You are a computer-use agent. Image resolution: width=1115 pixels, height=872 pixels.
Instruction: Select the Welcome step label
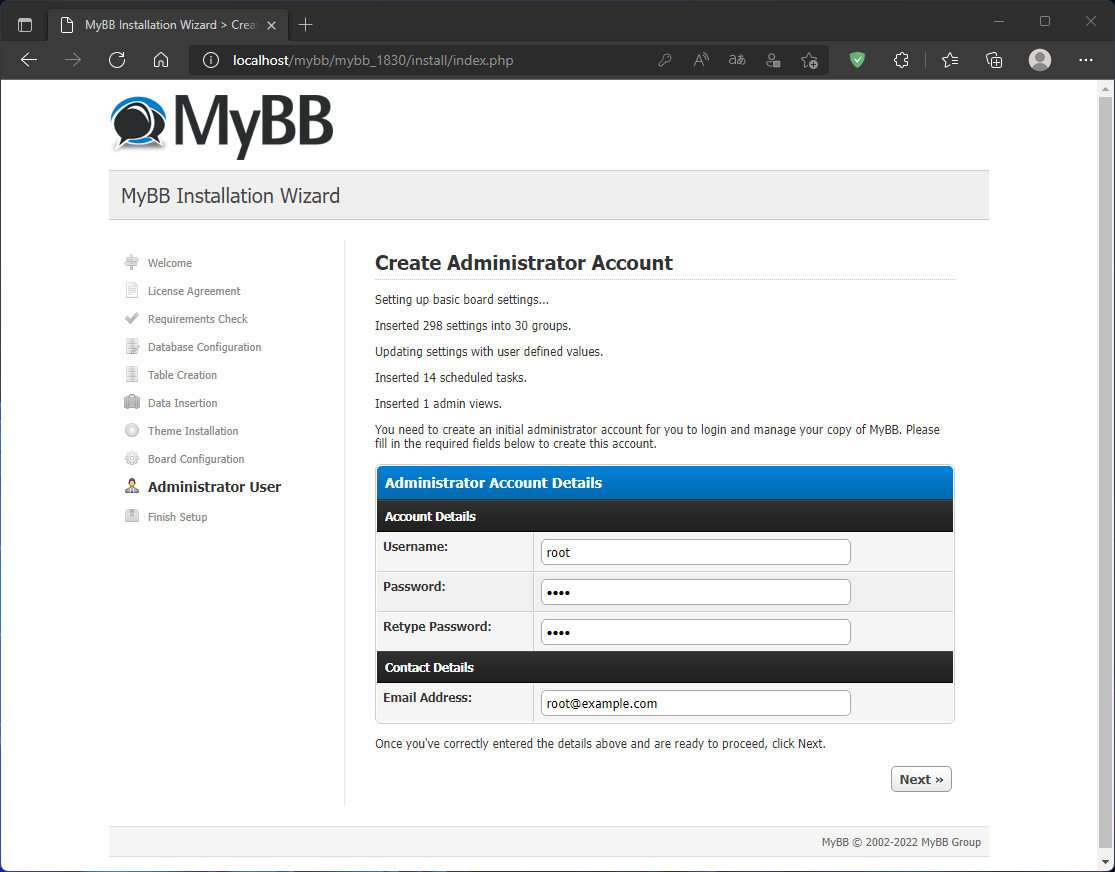point(170,263)
